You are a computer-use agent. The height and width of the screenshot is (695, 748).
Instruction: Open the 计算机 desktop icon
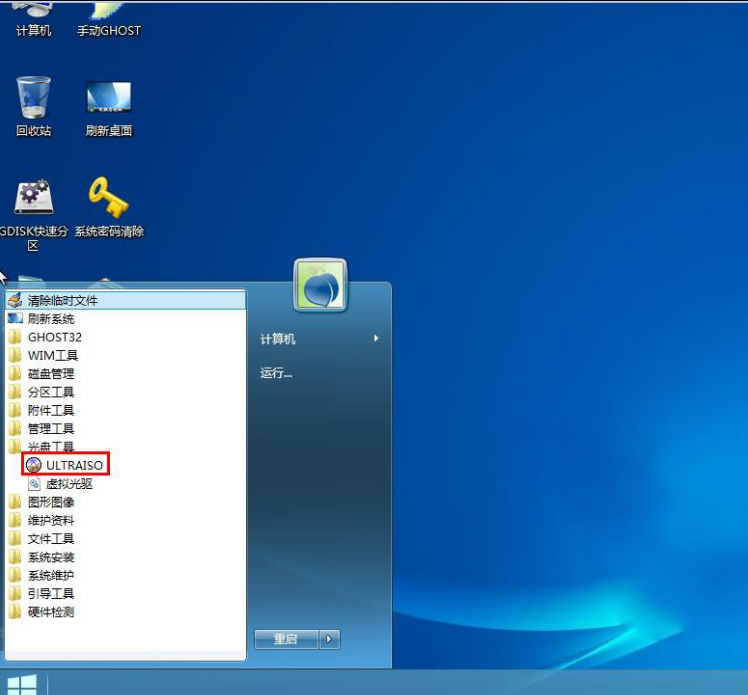[33, 19]
